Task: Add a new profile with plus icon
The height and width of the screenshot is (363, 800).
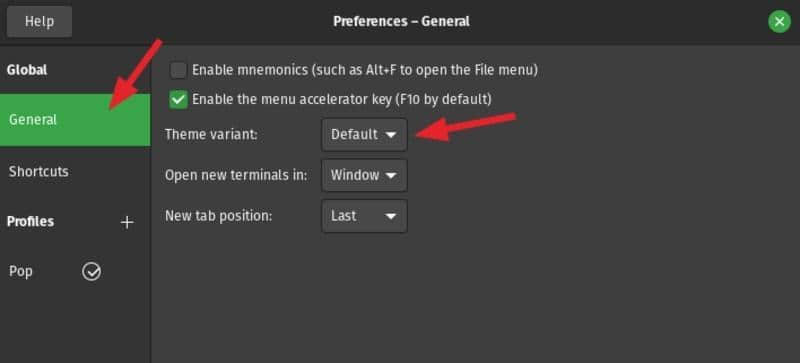Action: 127,222
